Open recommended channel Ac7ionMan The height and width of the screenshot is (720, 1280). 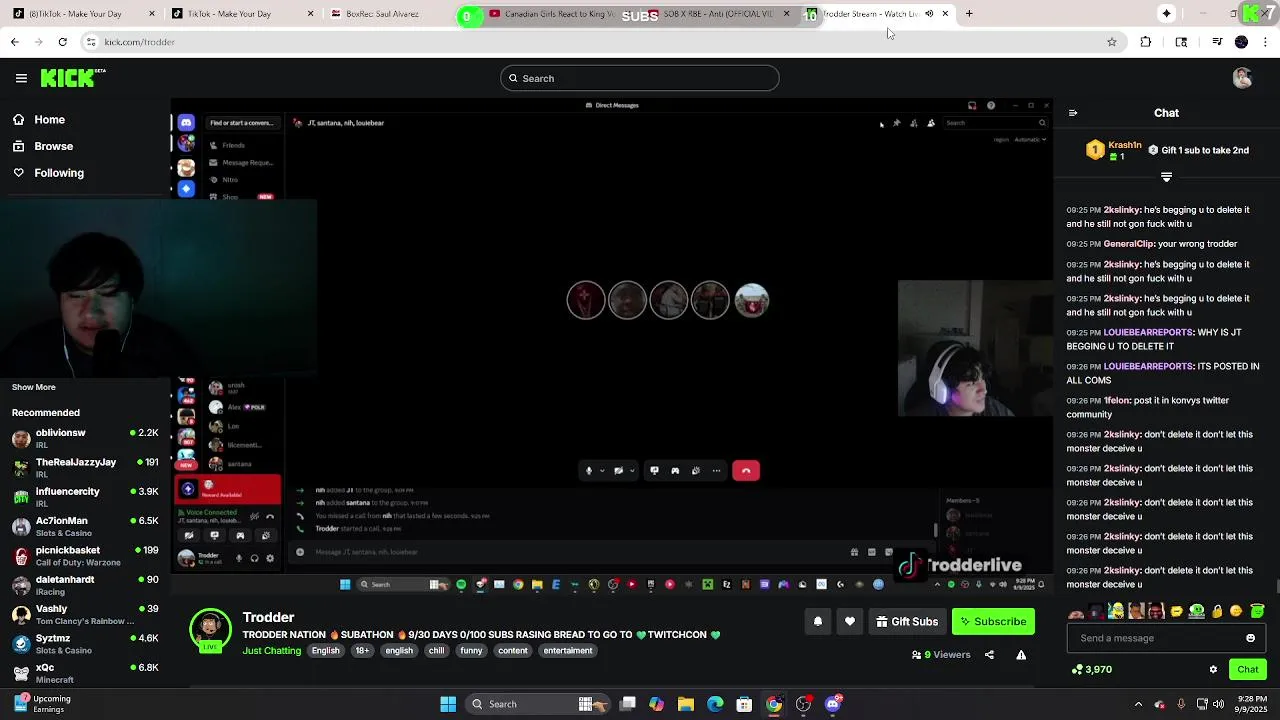[85, 526]
